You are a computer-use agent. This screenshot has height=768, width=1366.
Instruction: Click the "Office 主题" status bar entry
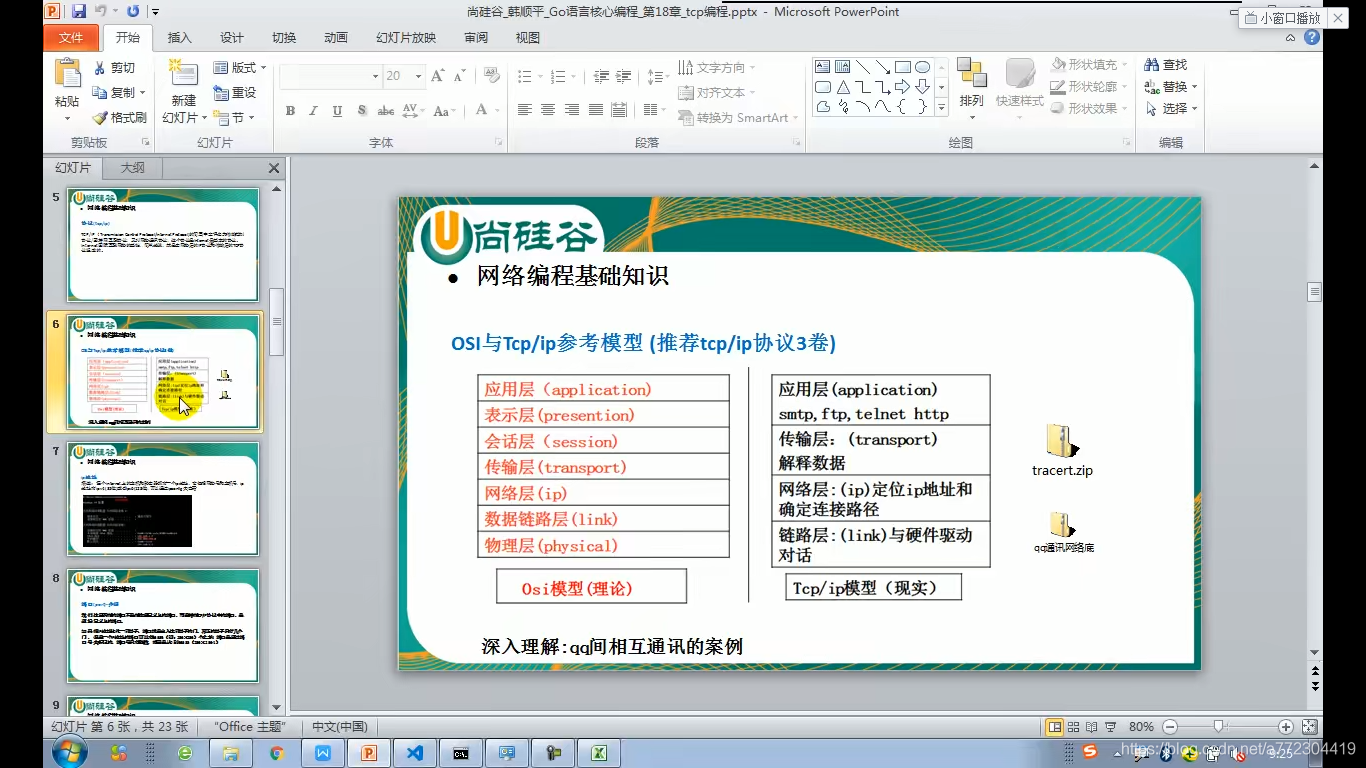click(250, 727)
